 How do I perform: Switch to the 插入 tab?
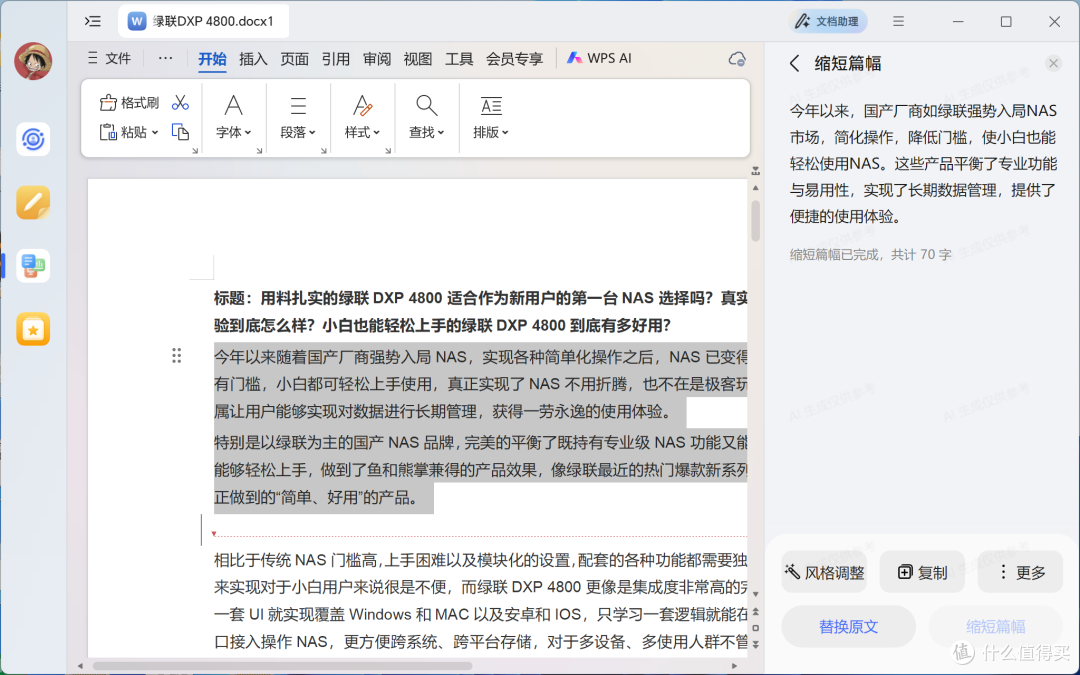tap(253, 59)
